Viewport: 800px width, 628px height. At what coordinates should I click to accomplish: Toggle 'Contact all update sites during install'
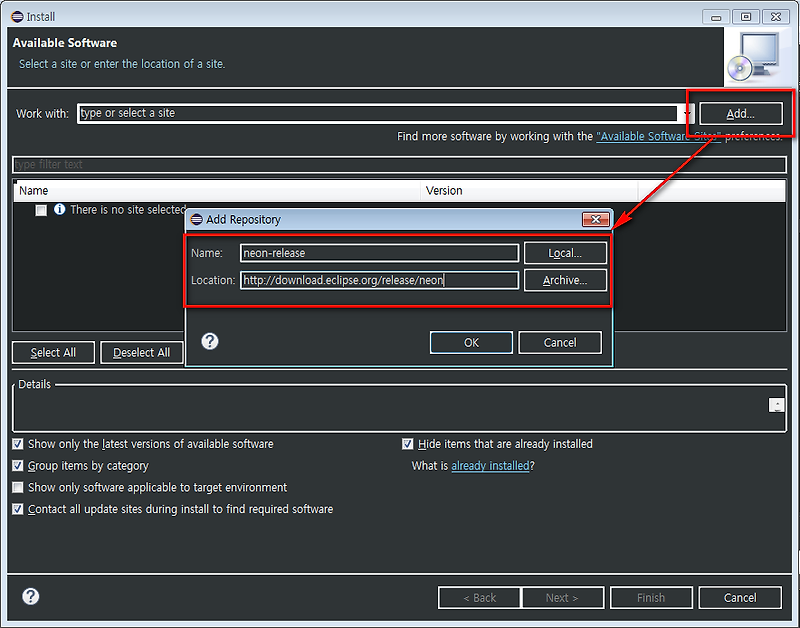[x=17, y=509]
